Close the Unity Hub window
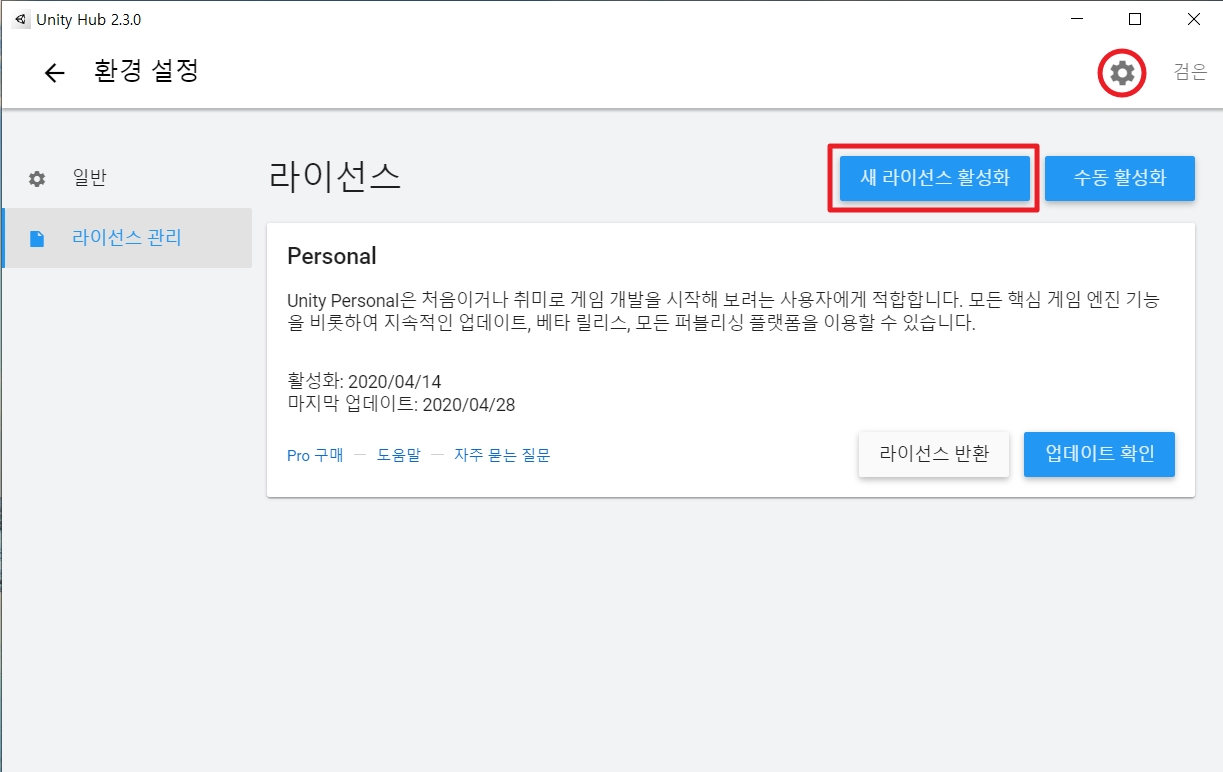1223x772 pixels. (1194, 19)
